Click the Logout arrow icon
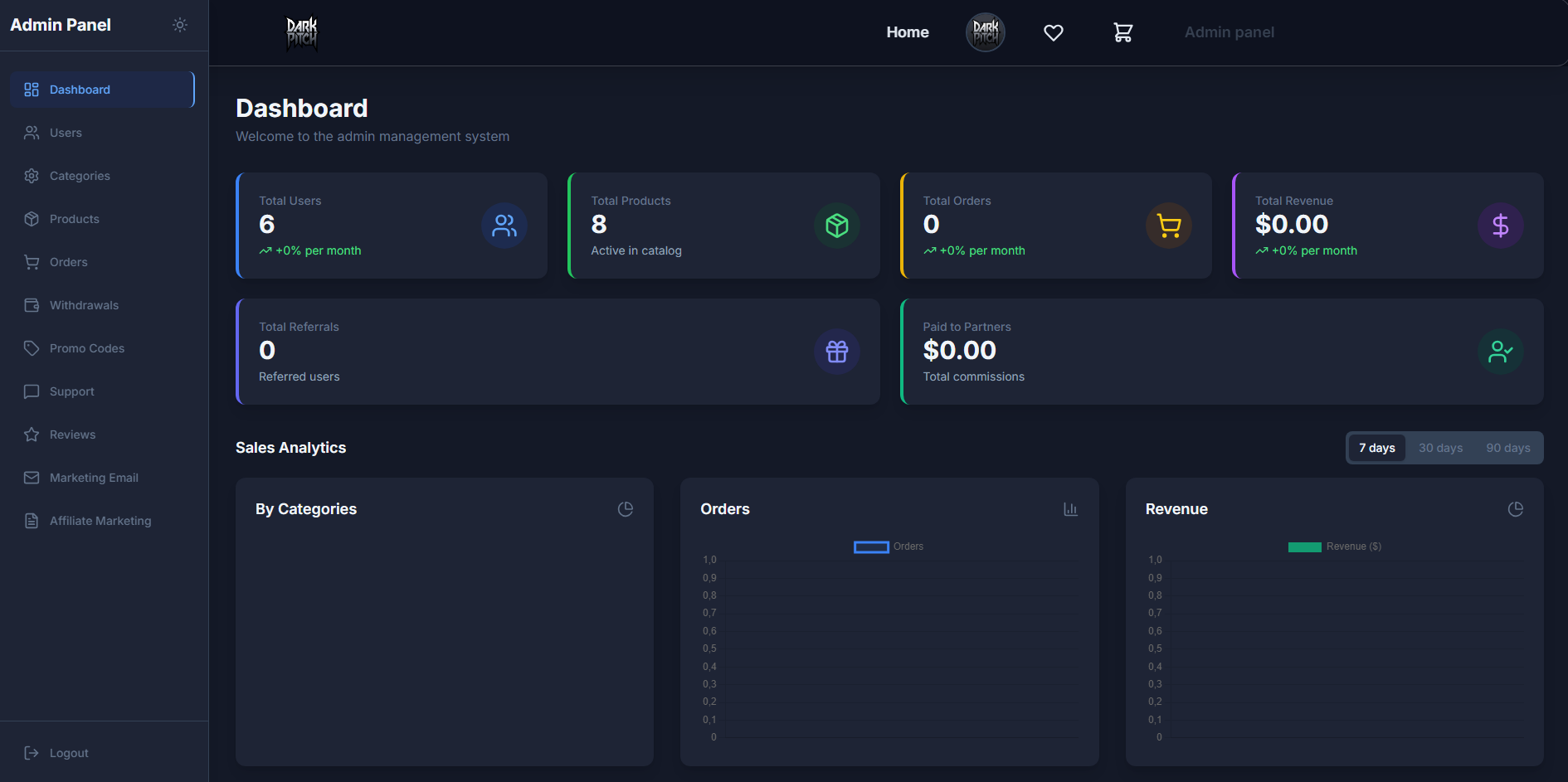Viewport: 1568px width, 782px height. coord(32,753)
